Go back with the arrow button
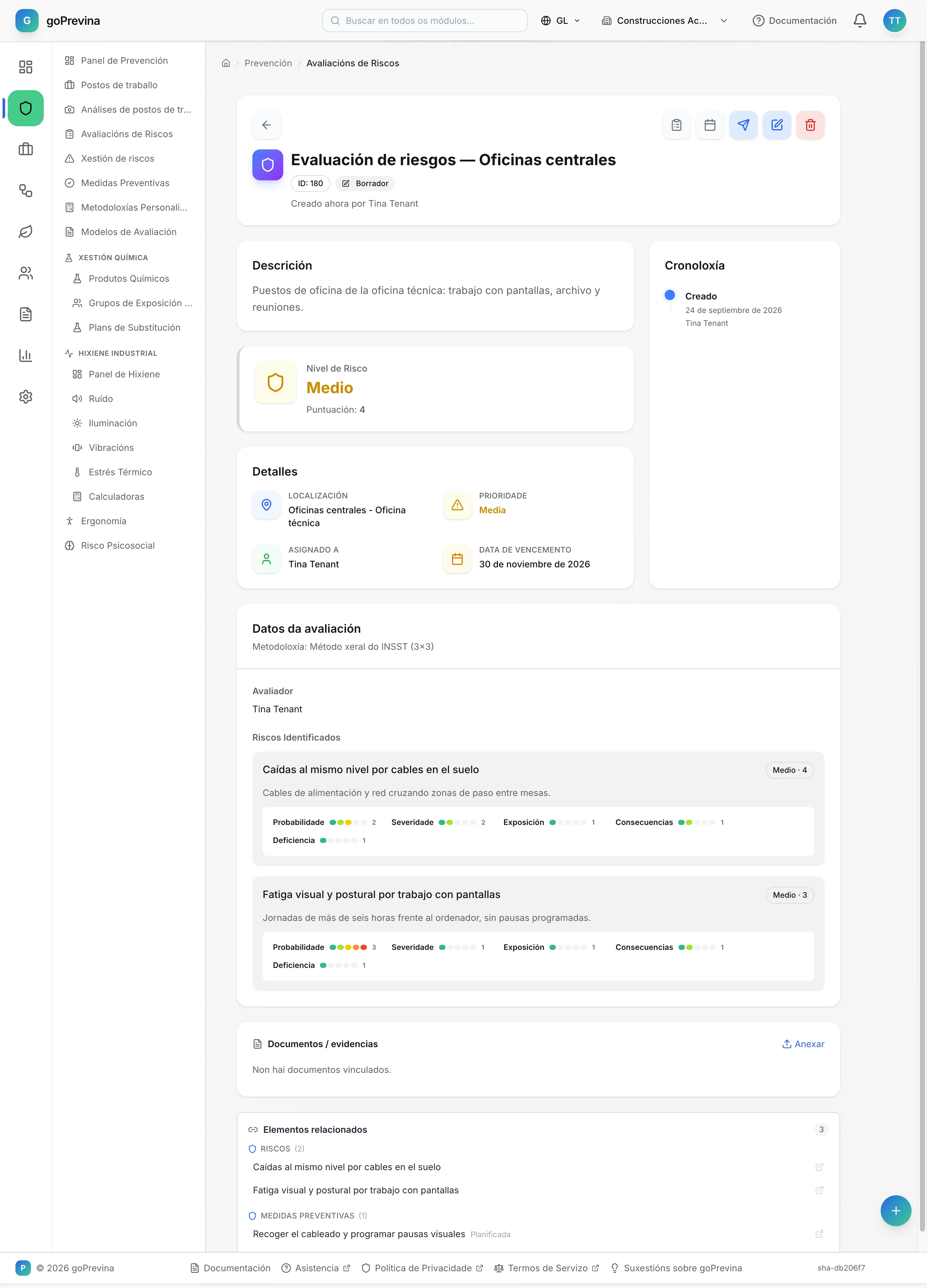 266,125
